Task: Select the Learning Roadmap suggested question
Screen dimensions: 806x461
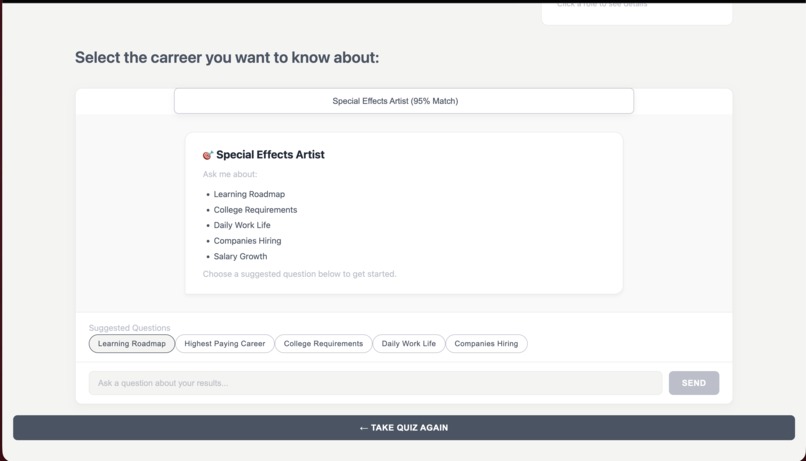Action: tap(132, 343)
